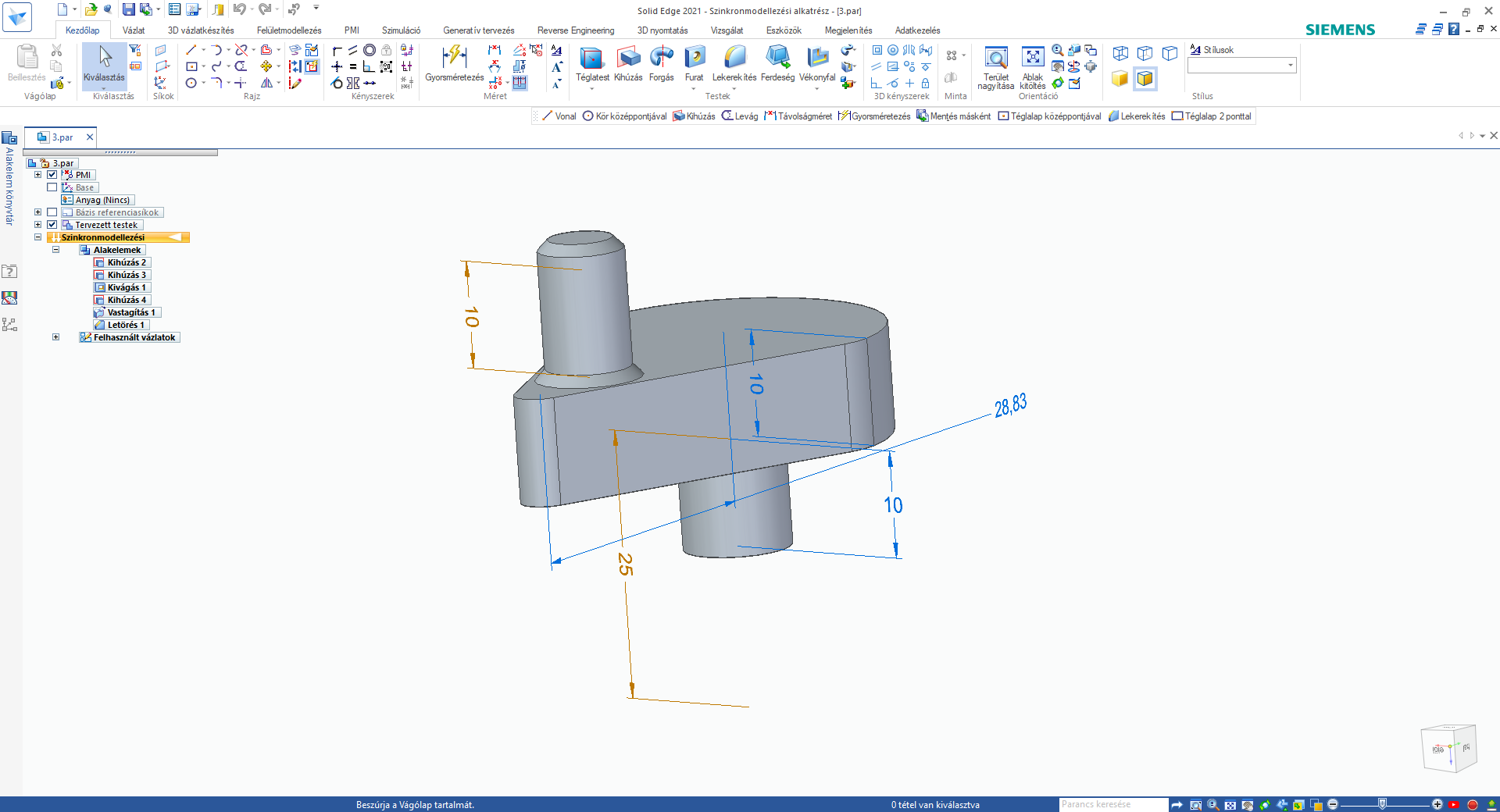Uncheck the PMI checkbox in the tree
1500x812 pixels.
(52, 175)
